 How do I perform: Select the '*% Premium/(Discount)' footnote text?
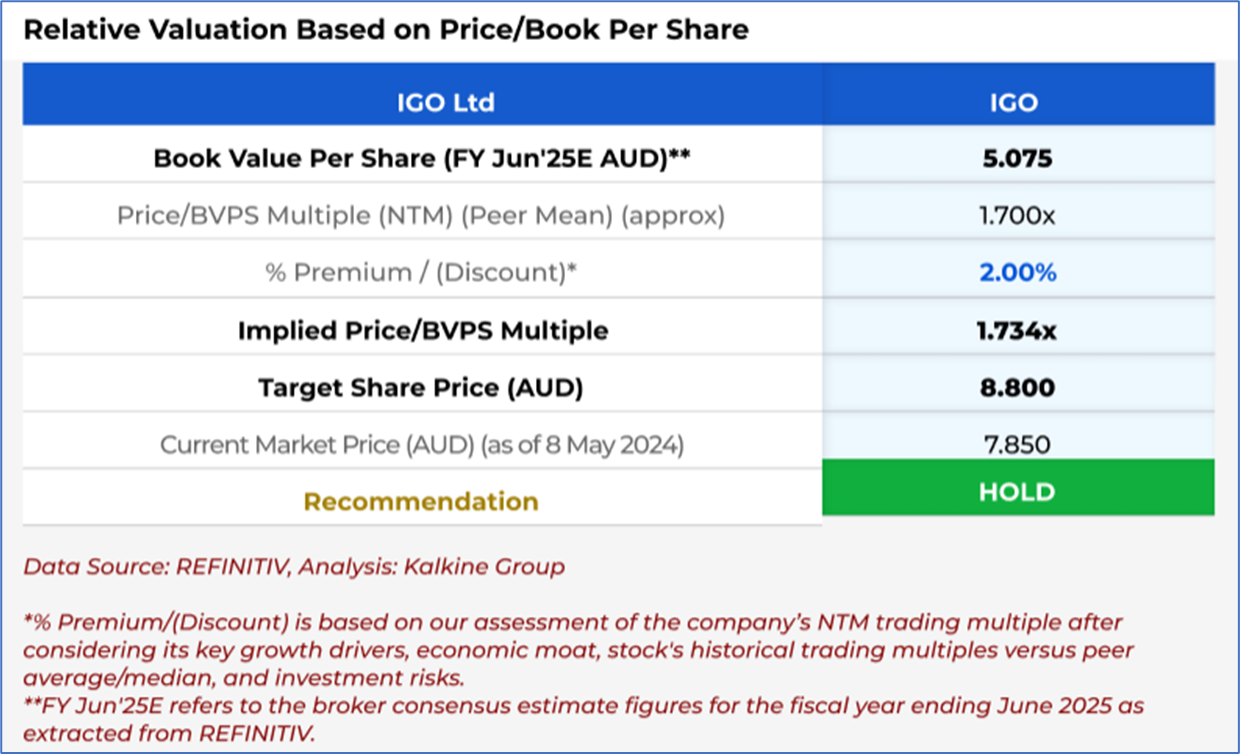click(573, 649)
